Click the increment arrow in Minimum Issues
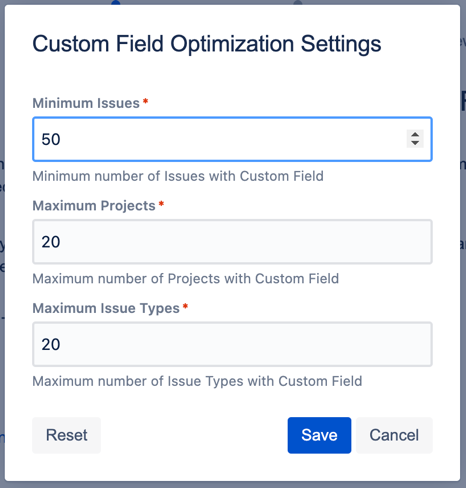Screen dimensions: 466x488 (x=415, y=135)
